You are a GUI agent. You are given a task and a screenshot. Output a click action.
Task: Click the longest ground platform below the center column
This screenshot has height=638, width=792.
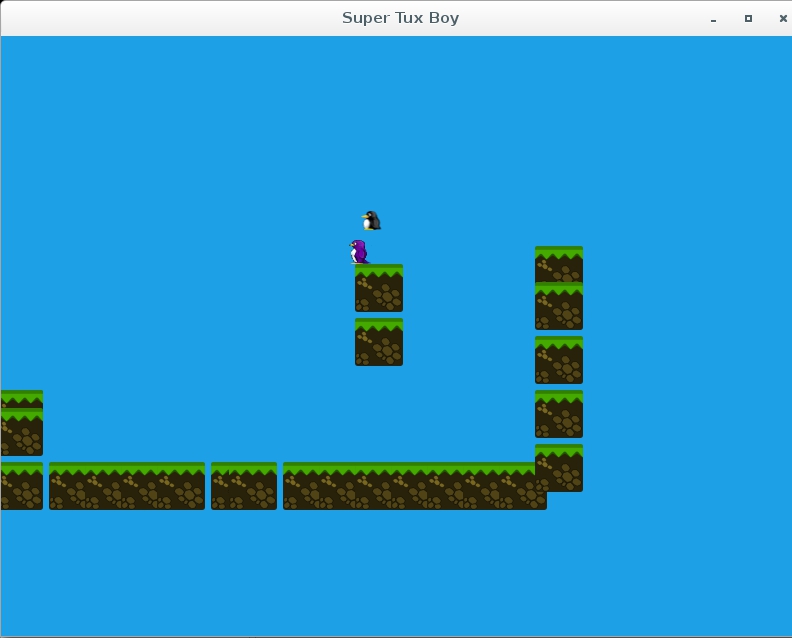[x=414, y=487]
